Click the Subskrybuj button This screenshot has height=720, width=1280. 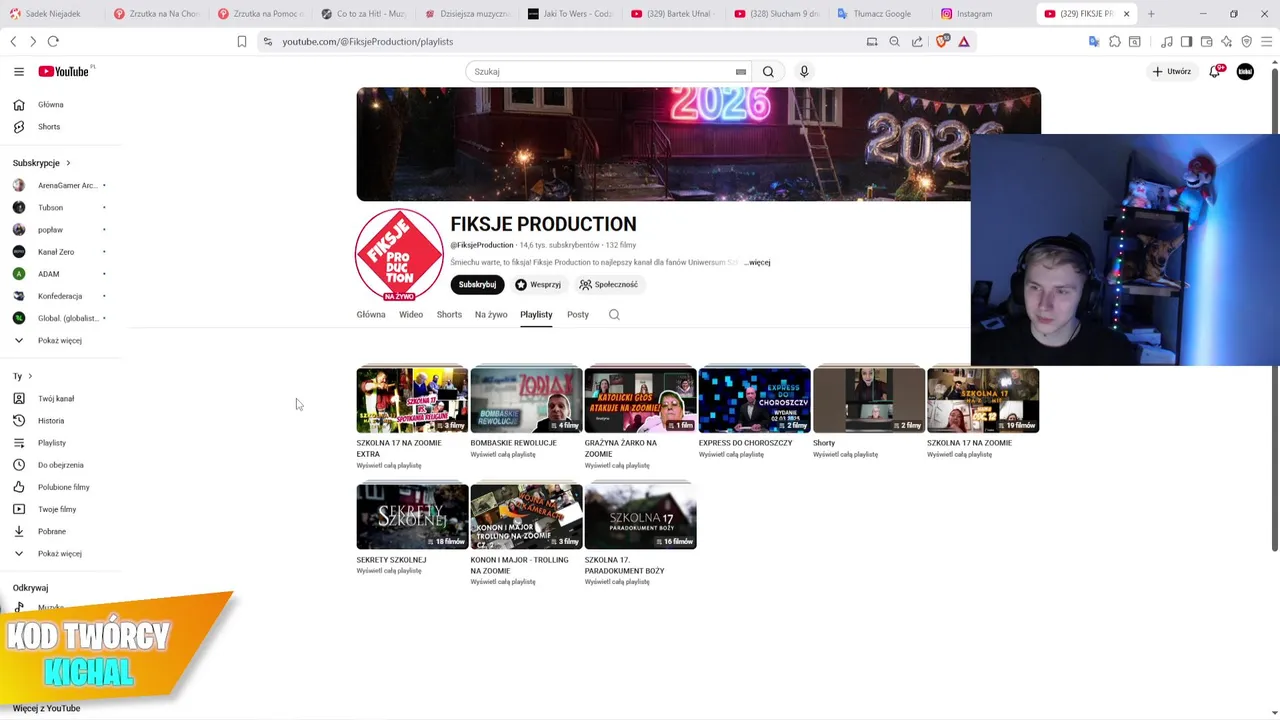477,285
